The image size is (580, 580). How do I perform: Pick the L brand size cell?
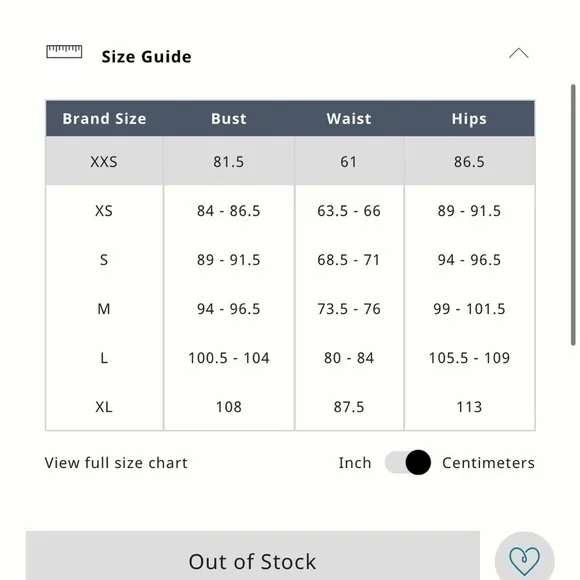tap(104, 358)
